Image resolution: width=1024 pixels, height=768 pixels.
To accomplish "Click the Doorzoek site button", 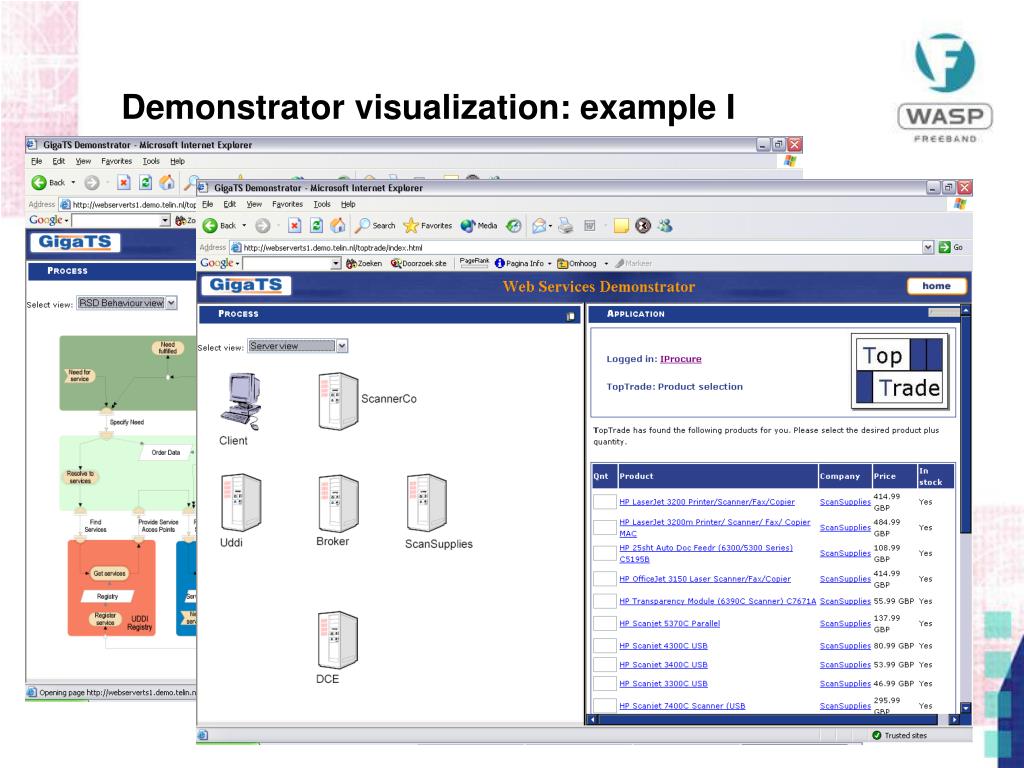I will pos(418,264).
